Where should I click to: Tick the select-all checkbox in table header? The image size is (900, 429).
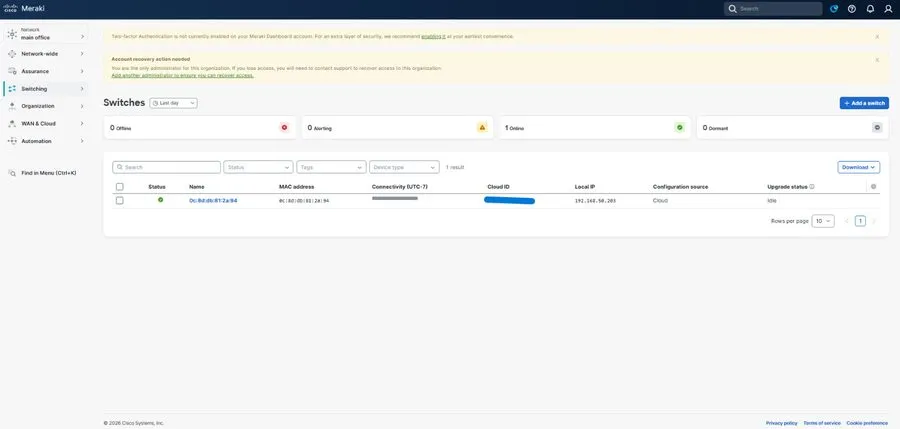(119, 187)
